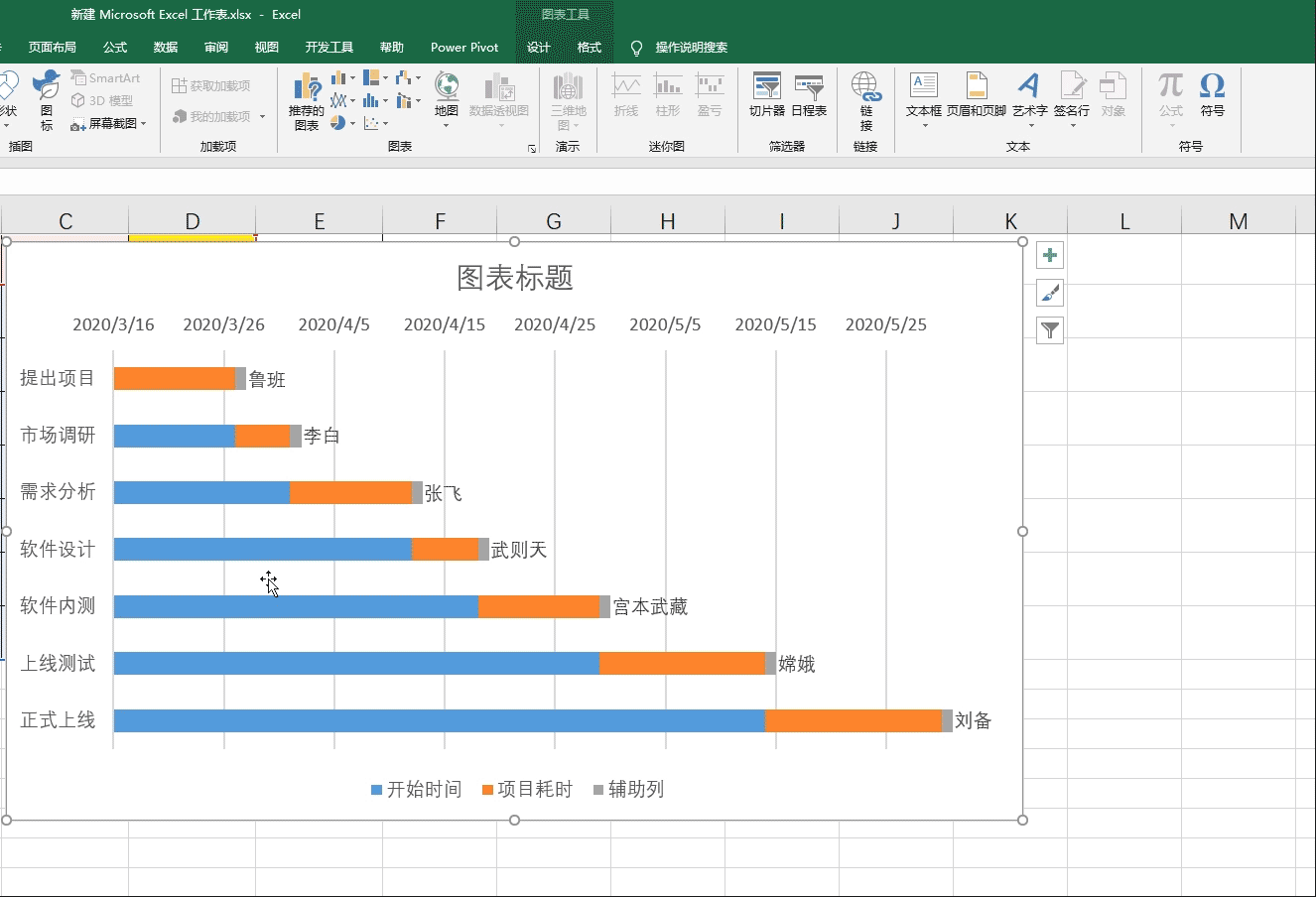Screen dimensions: 1316x897
Task: Add 签名行 signature line
Action: coord(1072,94)
